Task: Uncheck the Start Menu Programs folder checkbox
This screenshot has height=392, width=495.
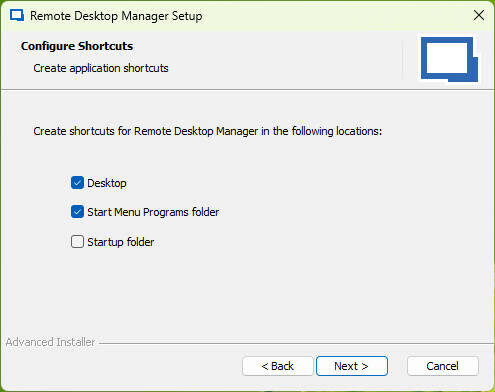Action: click(77, 212)
